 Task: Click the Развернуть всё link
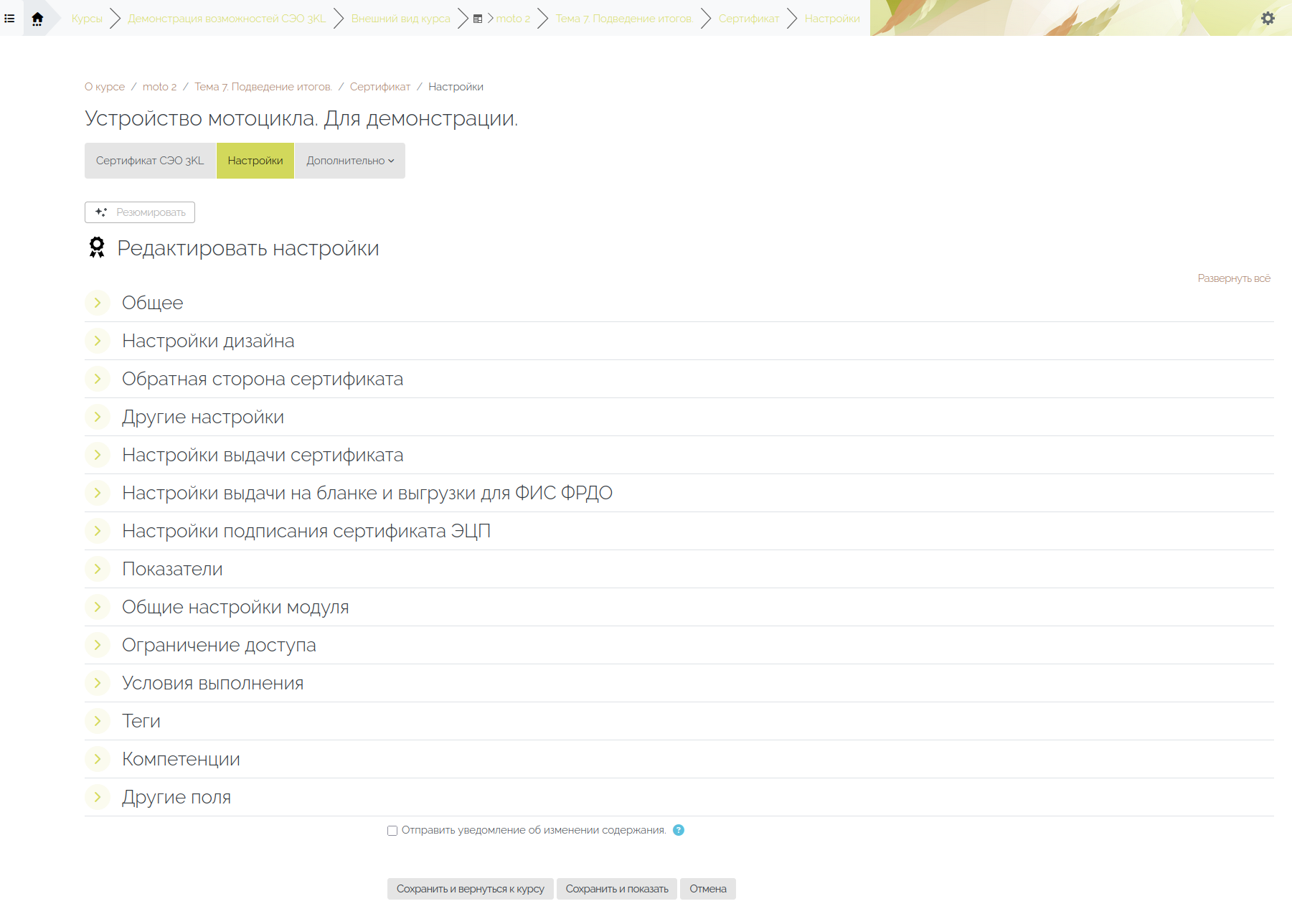pos(1233,278)
